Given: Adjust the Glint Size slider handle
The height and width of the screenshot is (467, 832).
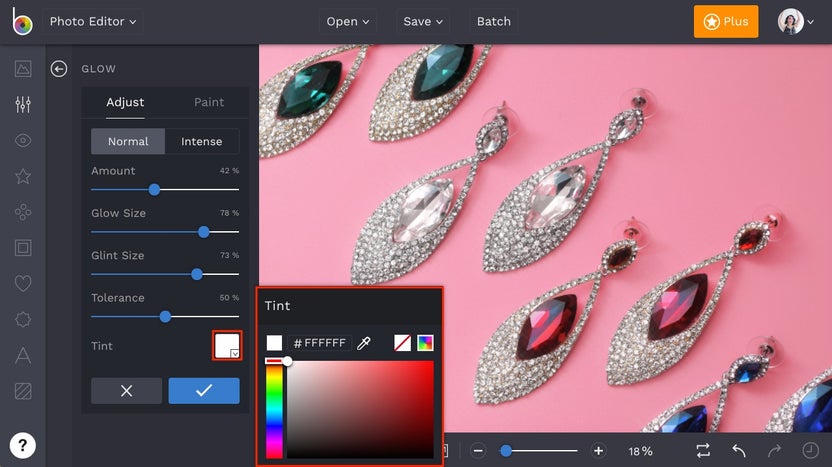Looking at the screenshot, I should [197, 274].
